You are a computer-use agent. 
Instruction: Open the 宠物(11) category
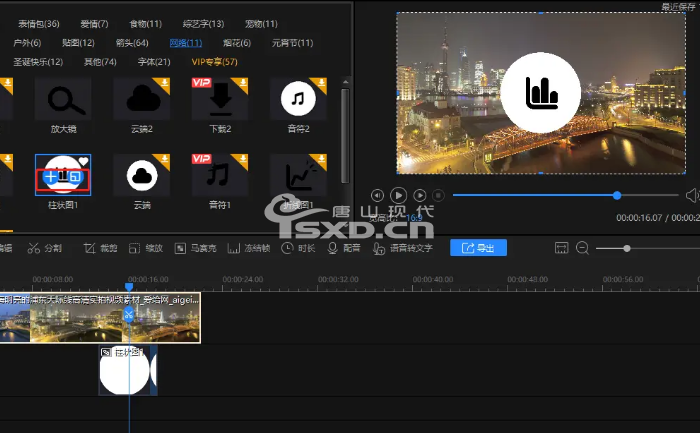pos(261,24)
